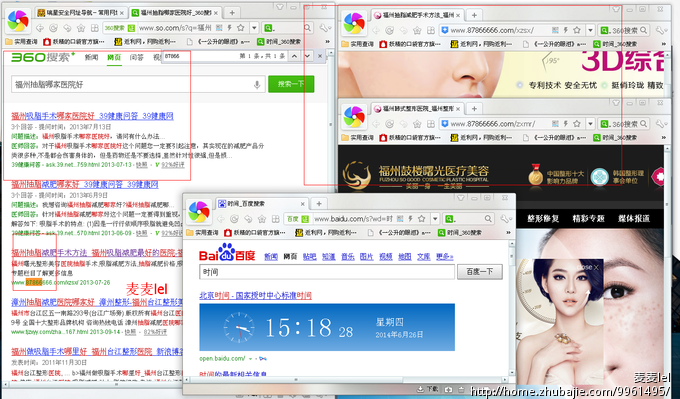Open 地图 link on Baidu page

point(405,257)
